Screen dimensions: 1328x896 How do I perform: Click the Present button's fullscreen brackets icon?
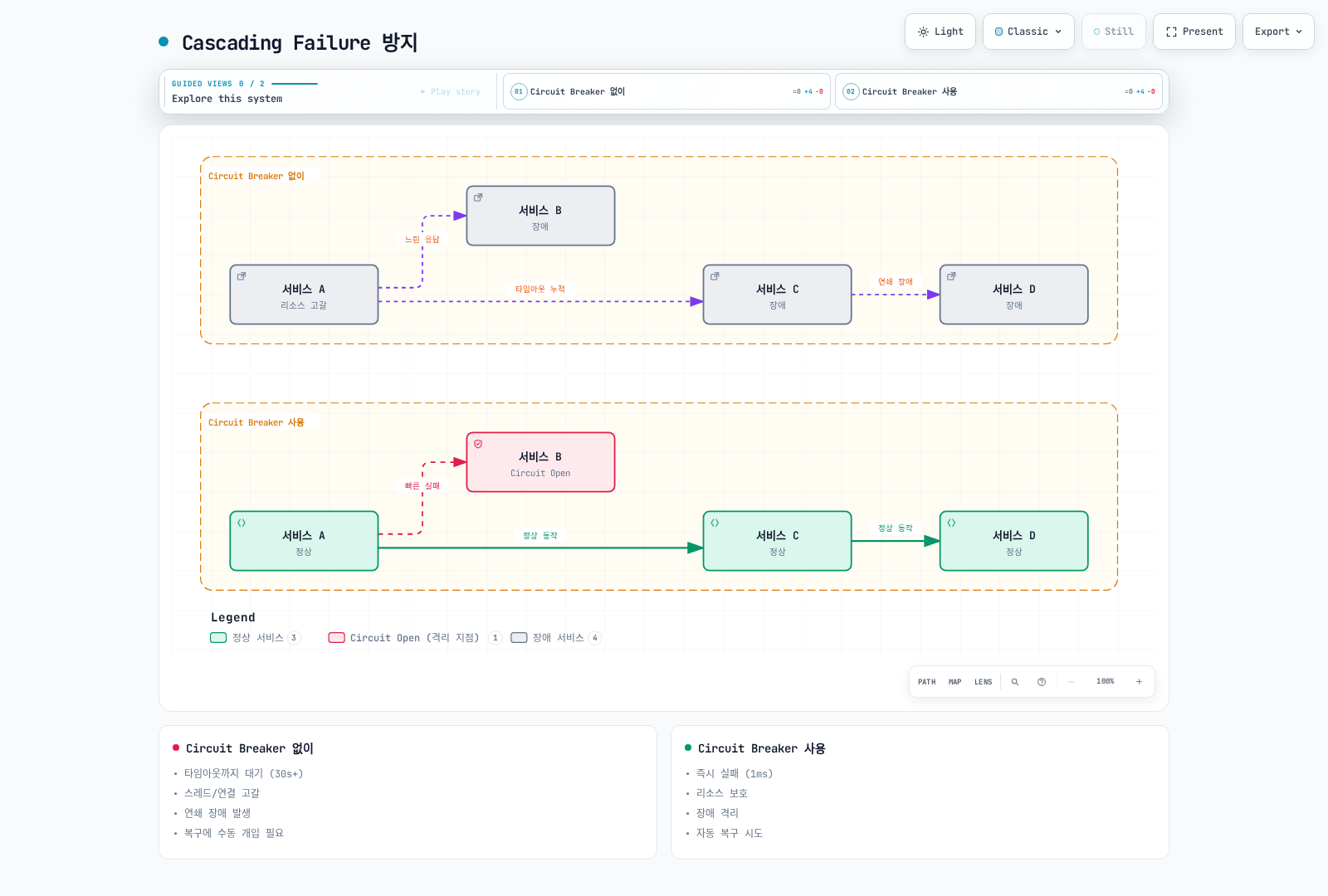coord(1171,32)
